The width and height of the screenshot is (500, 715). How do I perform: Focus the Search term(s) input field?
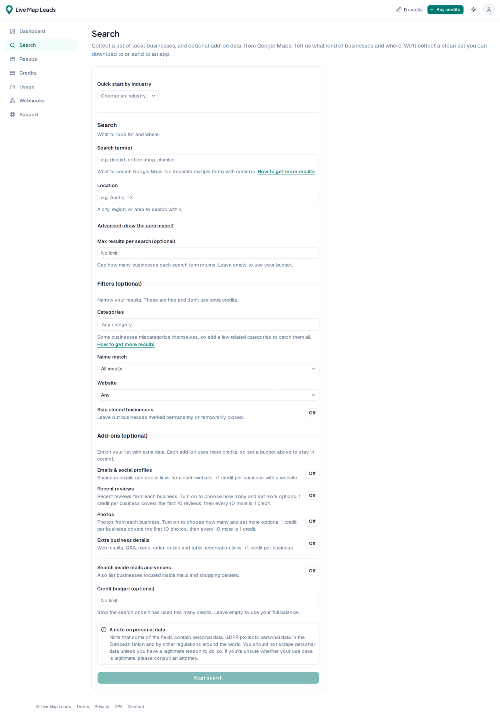(208, 160)
